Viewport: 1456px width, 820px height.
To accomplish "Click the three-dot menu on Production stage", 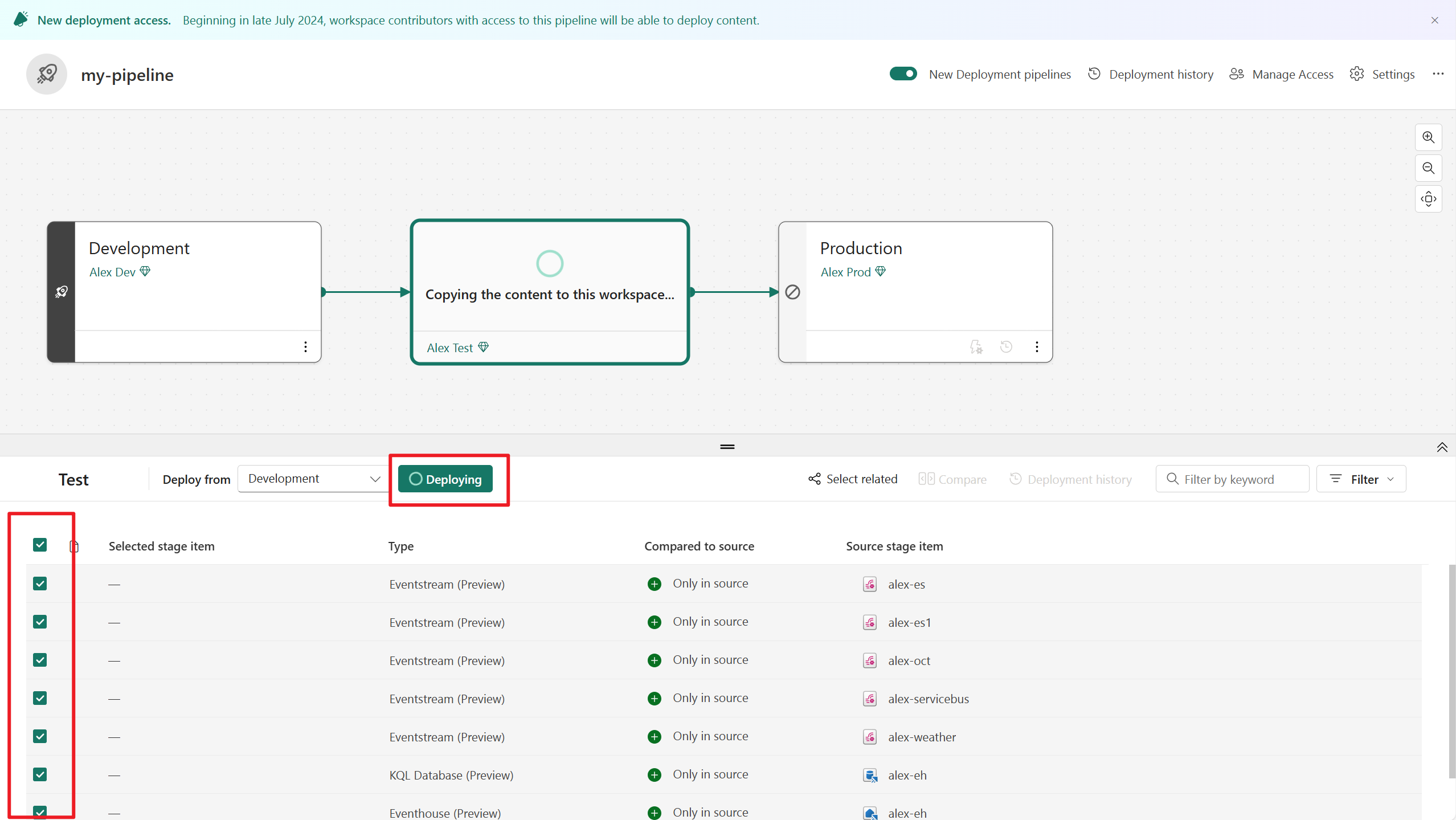I will (x=1037, y=347).
